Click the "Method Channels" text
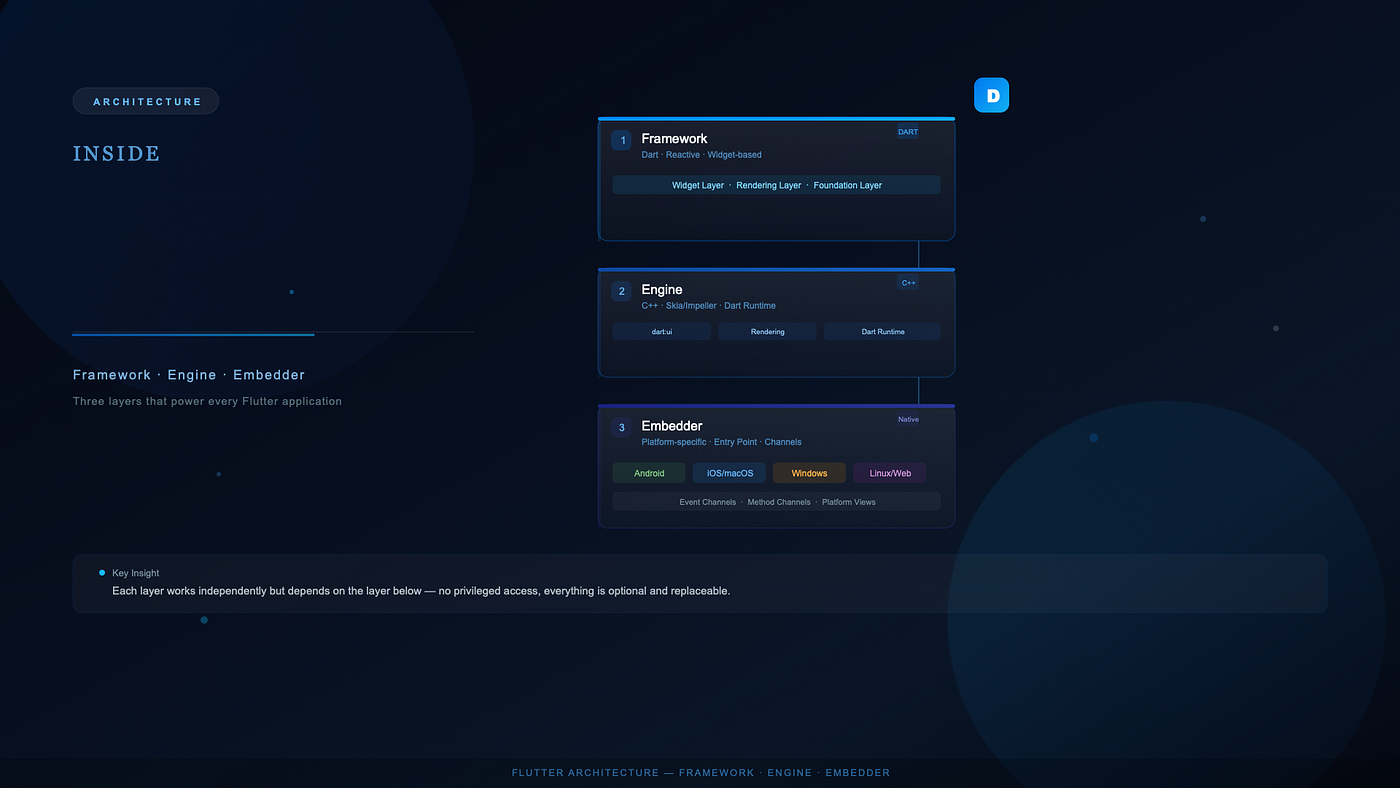1400x788 pixels. (779, 502)
